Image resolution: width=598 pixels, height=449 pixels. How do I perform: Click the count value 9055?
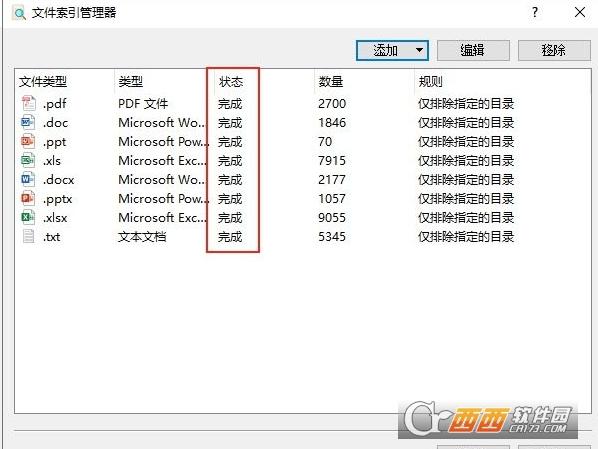point(332,217)
